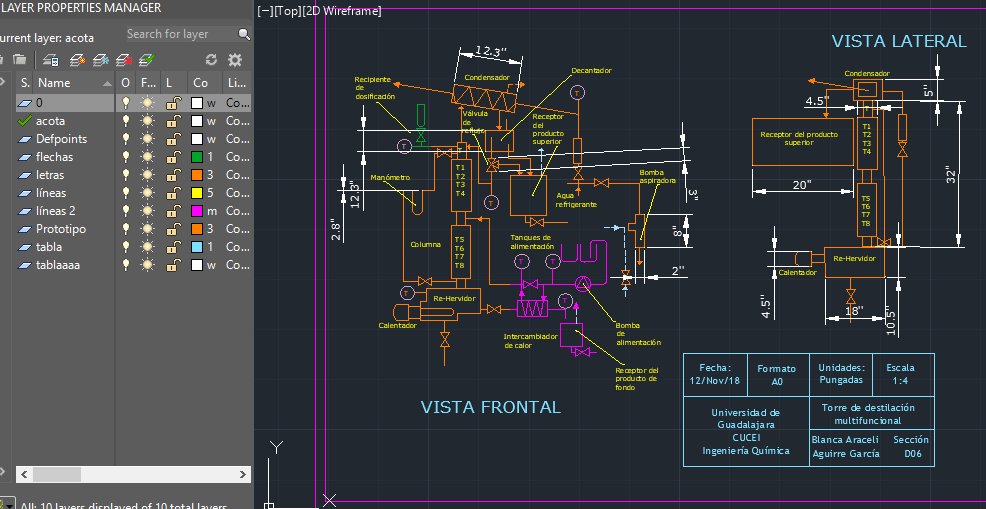Select the Fecha: 12/Nov/18 cell
The width and height of the screenshot is (986, 509).
[715, 374]
